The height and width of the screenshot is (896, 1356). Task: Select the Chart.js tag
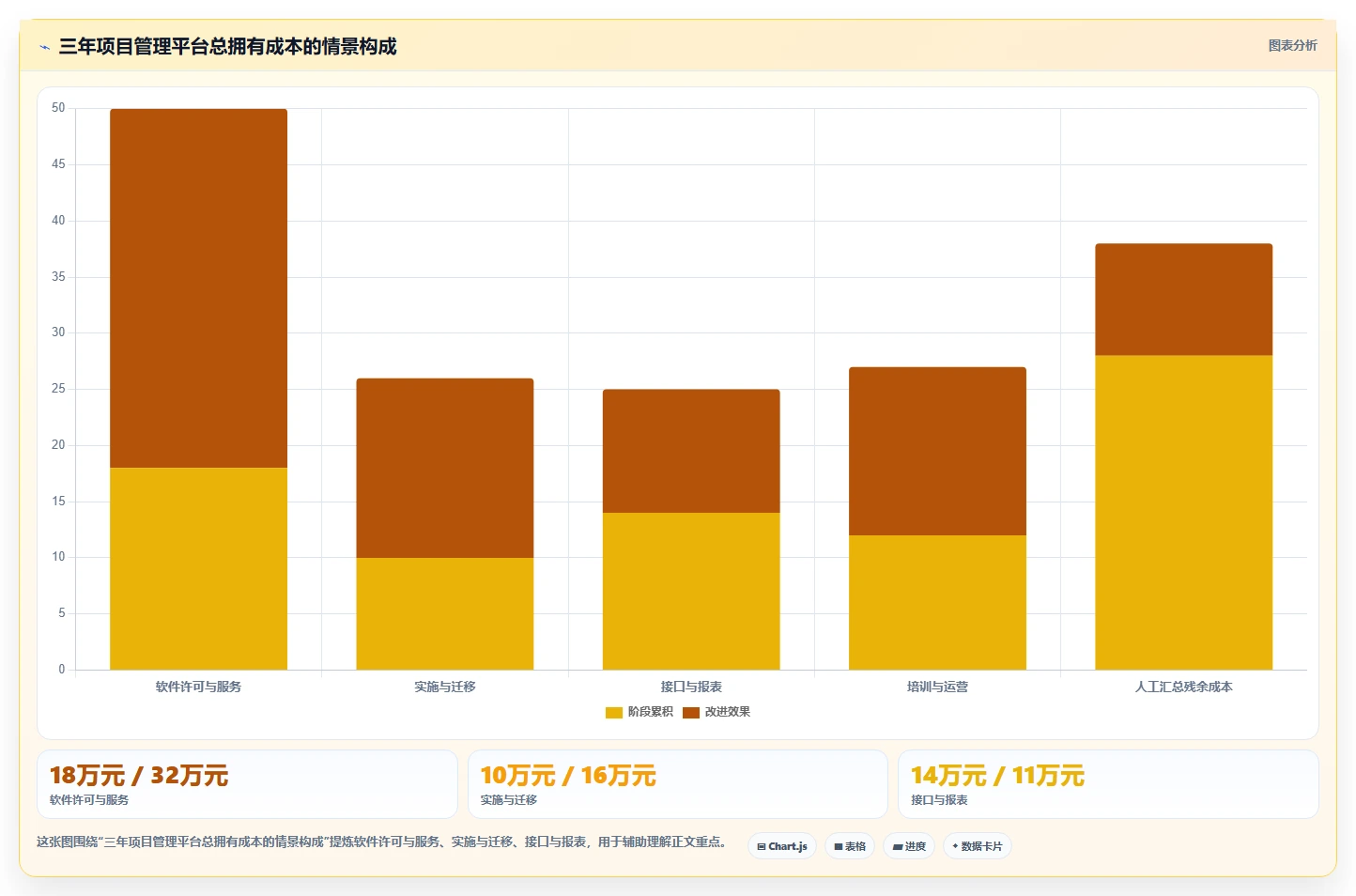click(x=782, y=846)
